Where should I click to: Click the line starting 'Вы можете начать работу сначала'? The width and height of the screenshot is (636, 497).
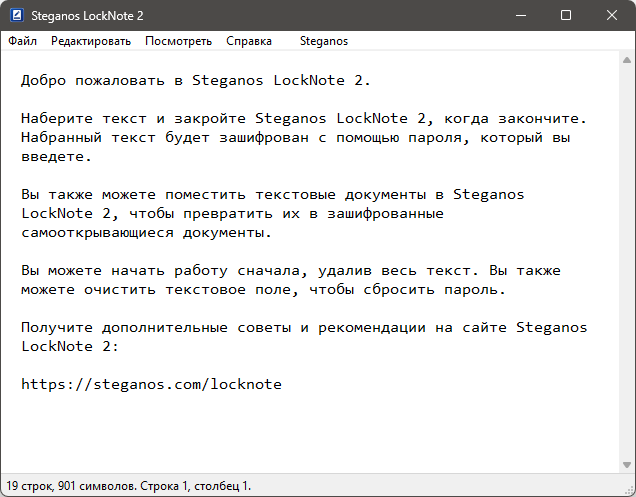tap(291, 271)
